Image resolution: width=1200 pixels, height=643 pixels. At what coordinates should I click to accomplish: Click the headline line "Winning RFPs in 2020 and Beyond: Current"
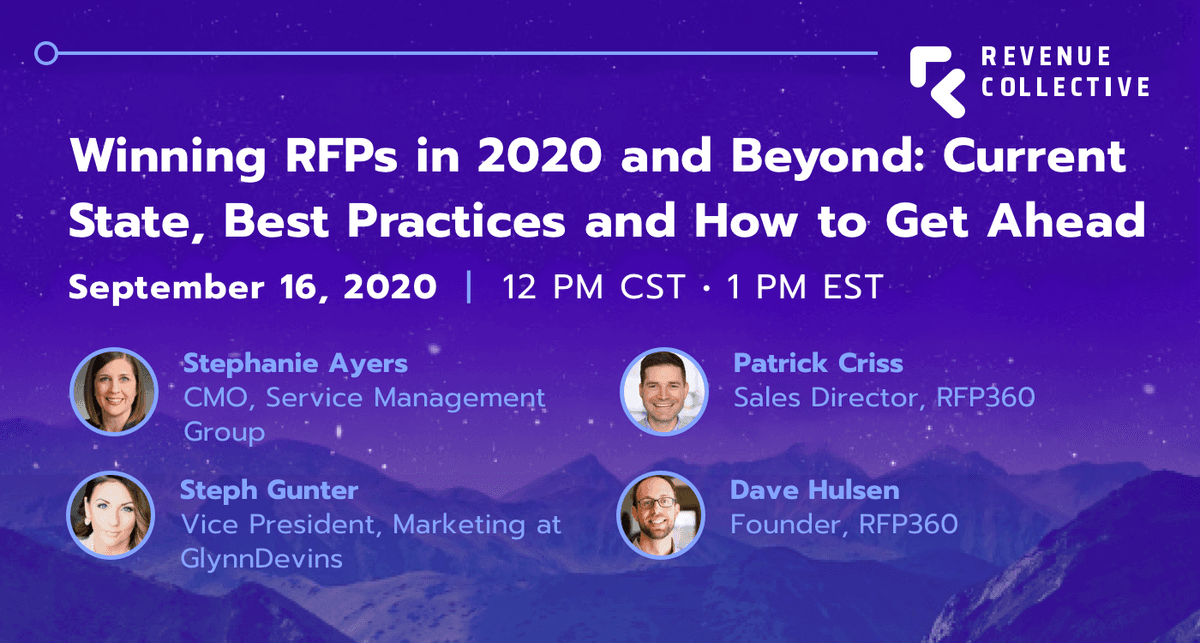coord(597,156)
